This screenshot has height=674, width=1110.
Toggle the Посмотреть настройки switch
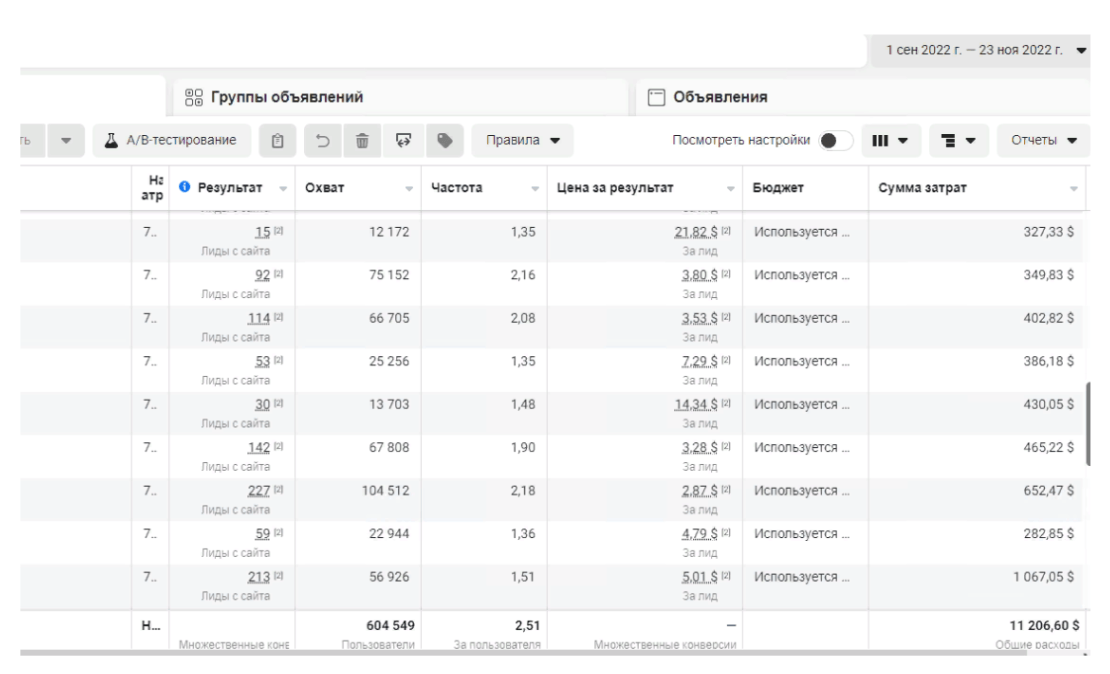835,140
